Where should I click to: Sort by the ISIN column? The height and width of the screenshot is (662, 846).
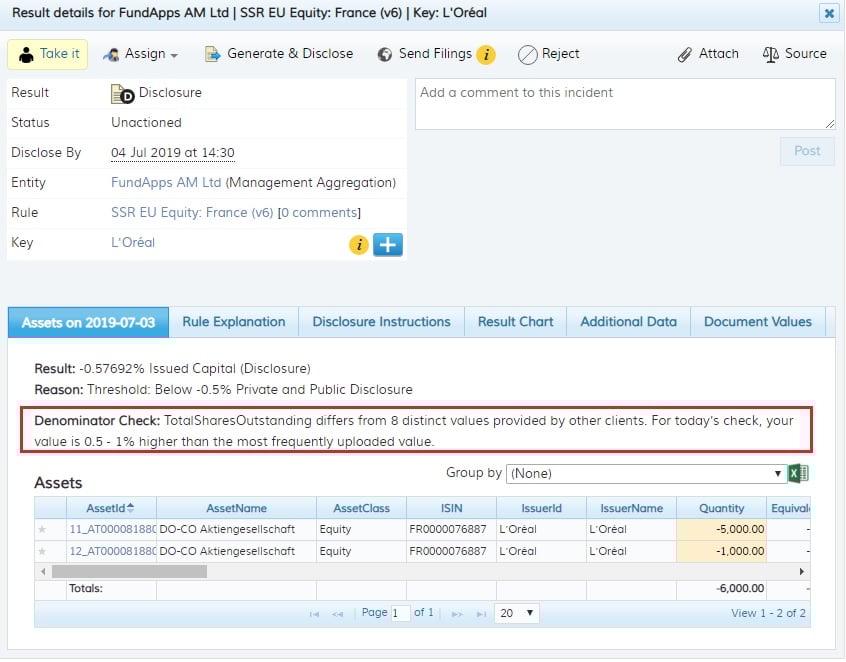tap(451, 508)
